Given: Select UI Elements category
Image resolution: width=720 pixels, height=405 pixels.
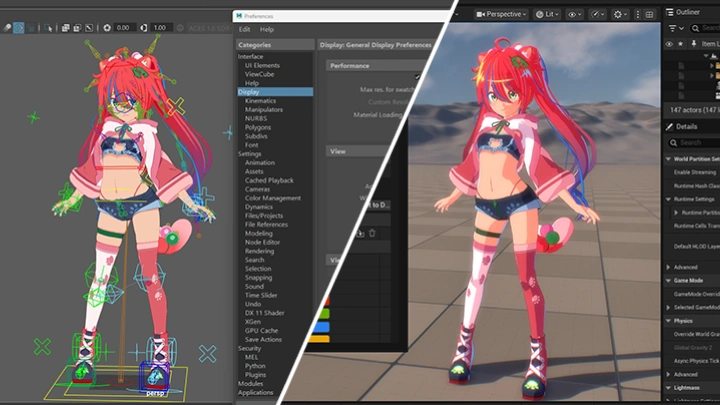Looking at the screenshot, I should point(262,65).
